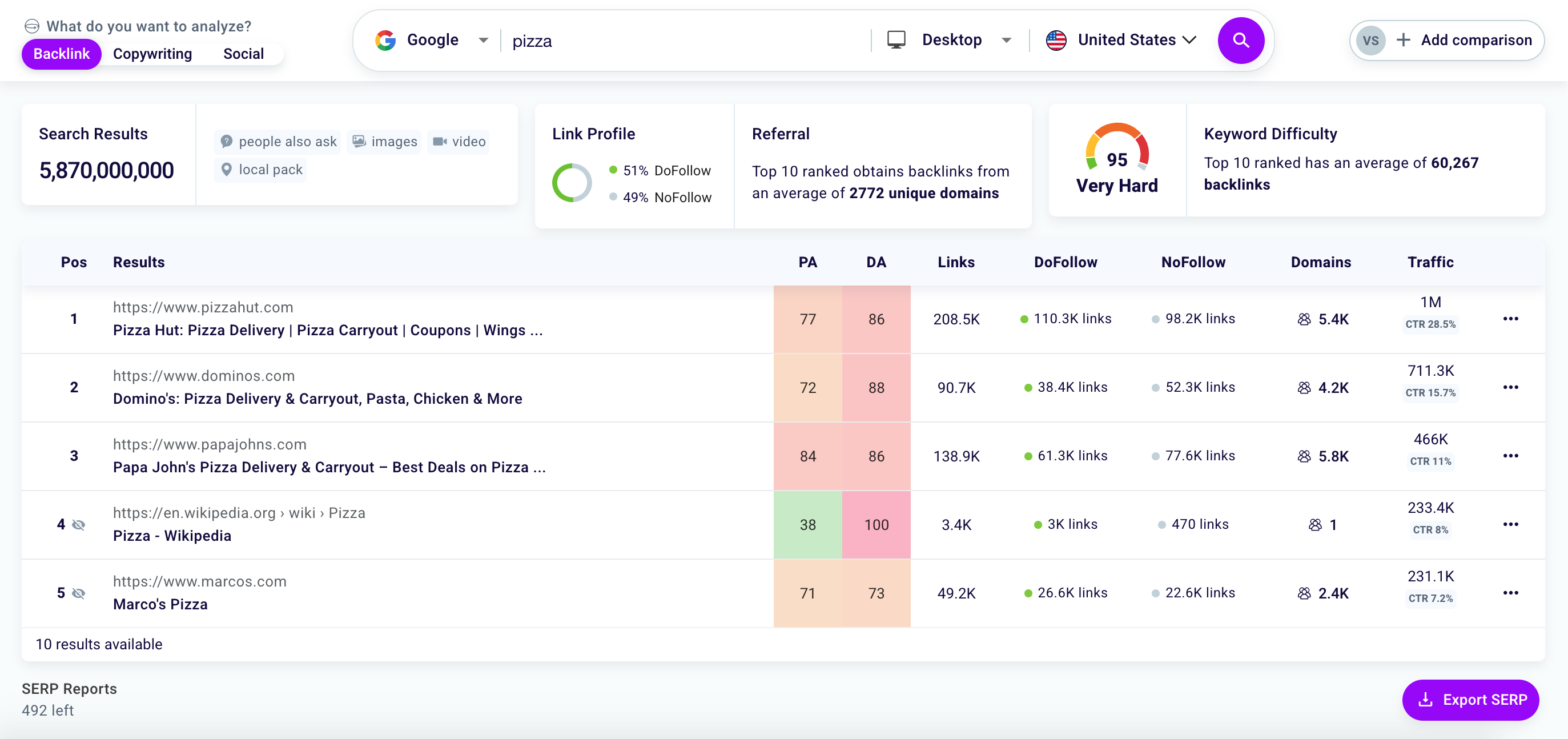Screen dimensions: 1568x739
Task: Open the Papa John's result title link
Action: [329, 467]
